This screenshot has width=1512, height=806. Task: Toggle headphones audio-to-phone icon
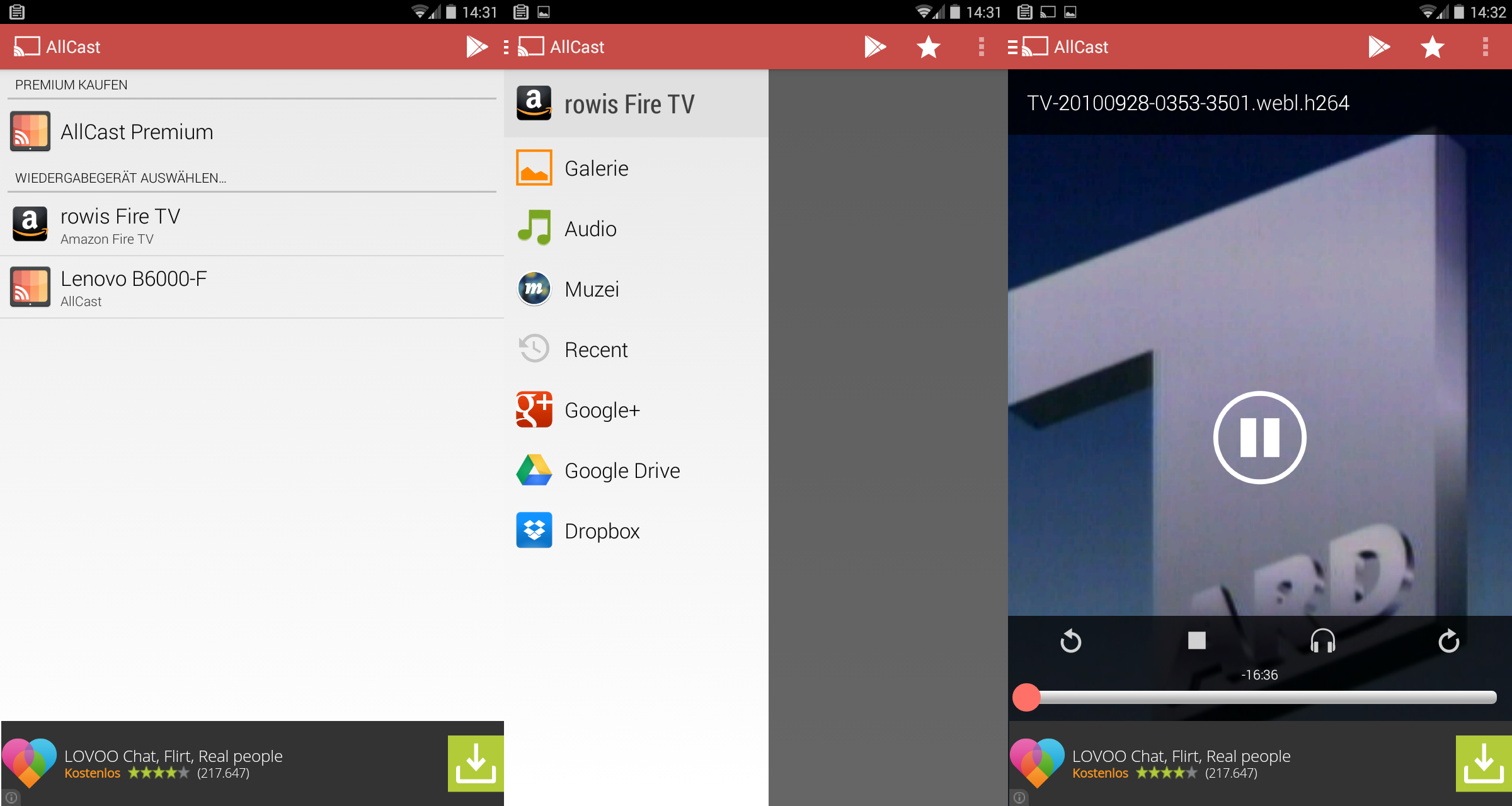tap(1323, 641)
